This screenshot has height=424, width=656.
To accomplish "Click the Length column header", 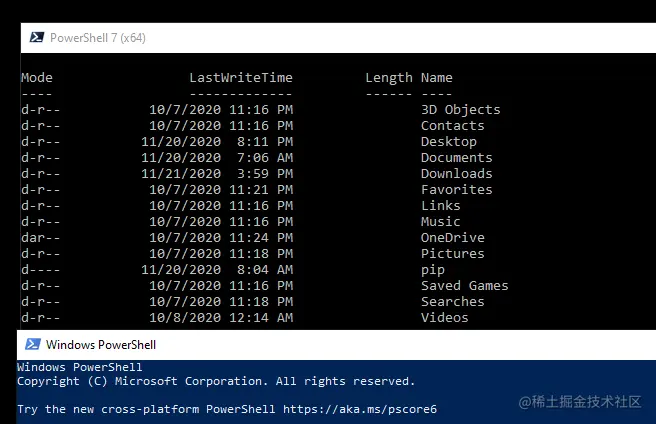I will point(389,78).
